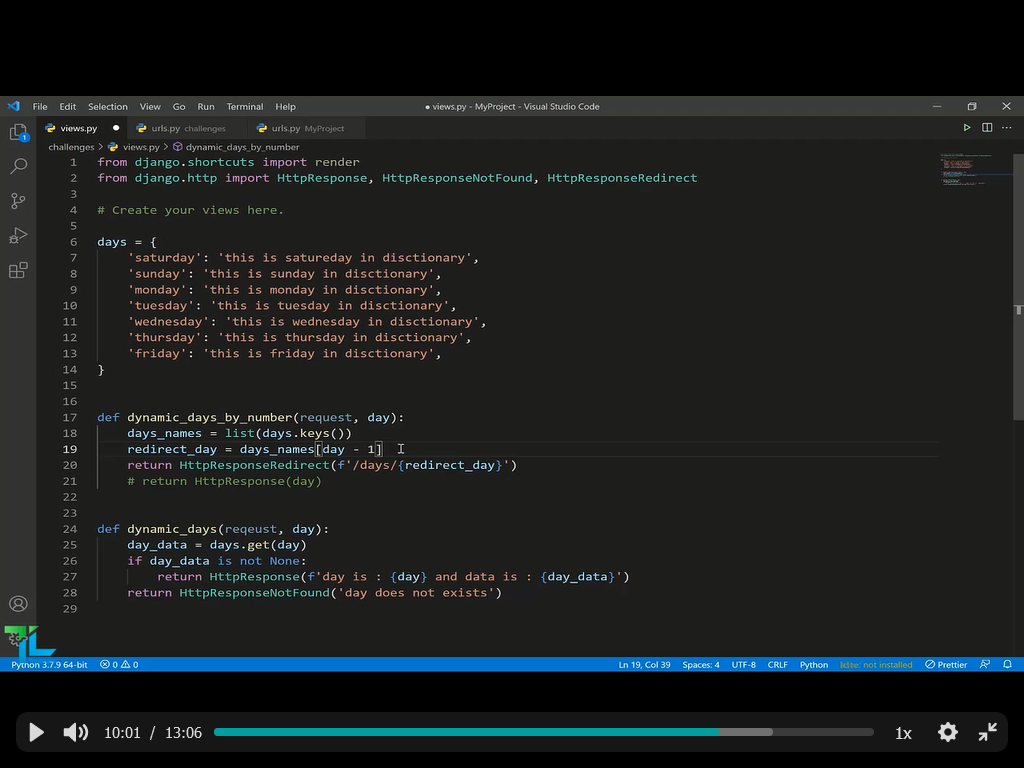This screenshot has width=1024, height=768.
Task: Open the Extensions view
Action: coord(18,271)
